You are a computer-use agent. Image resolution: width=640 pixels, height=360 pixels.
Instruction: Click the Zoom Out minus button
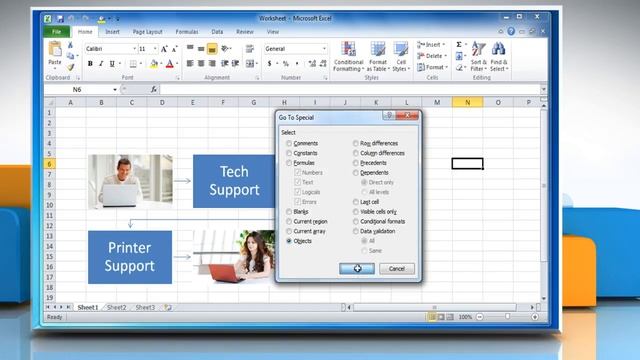pyautogui.click(x=480, y=317)
